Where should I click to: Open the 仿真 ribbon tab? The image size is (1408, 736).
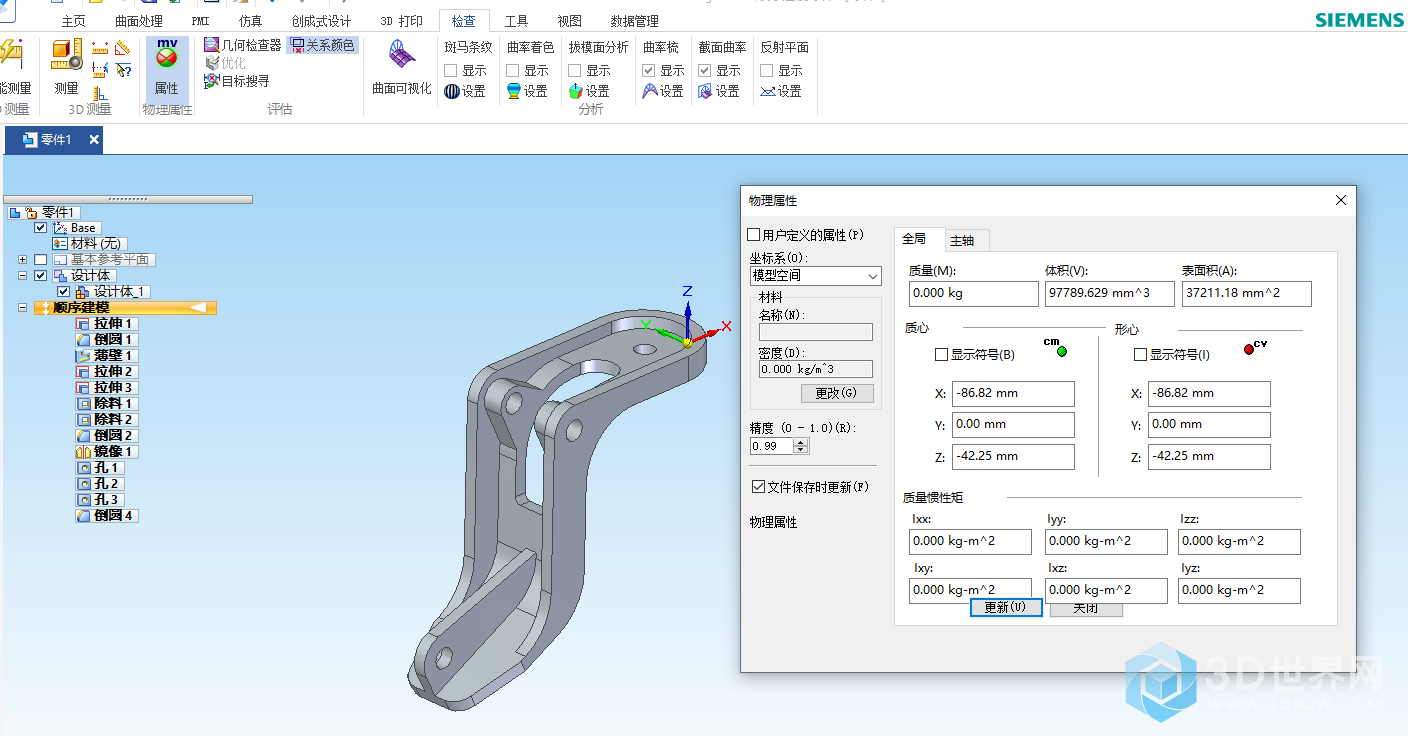(251, 21)
